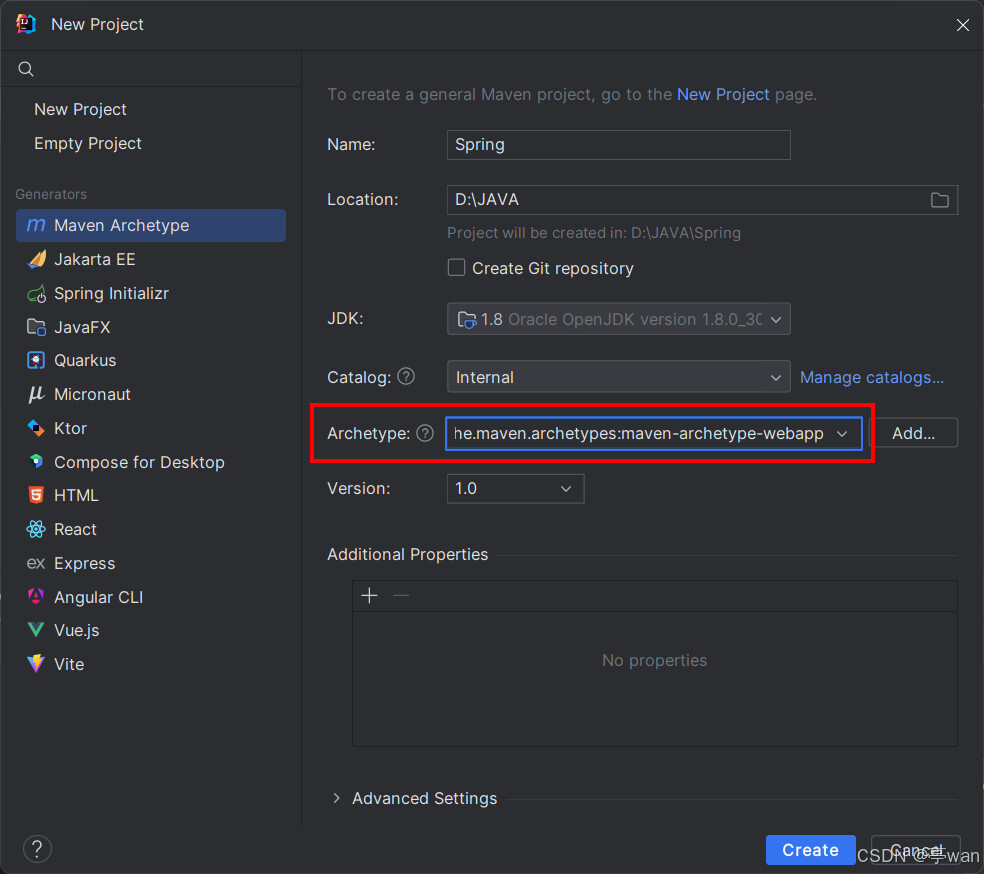Image resolution: width=984 pixels, height=874 pixels.
Task: Click the Jakarta EE sail icon
Action: [36, 259]
